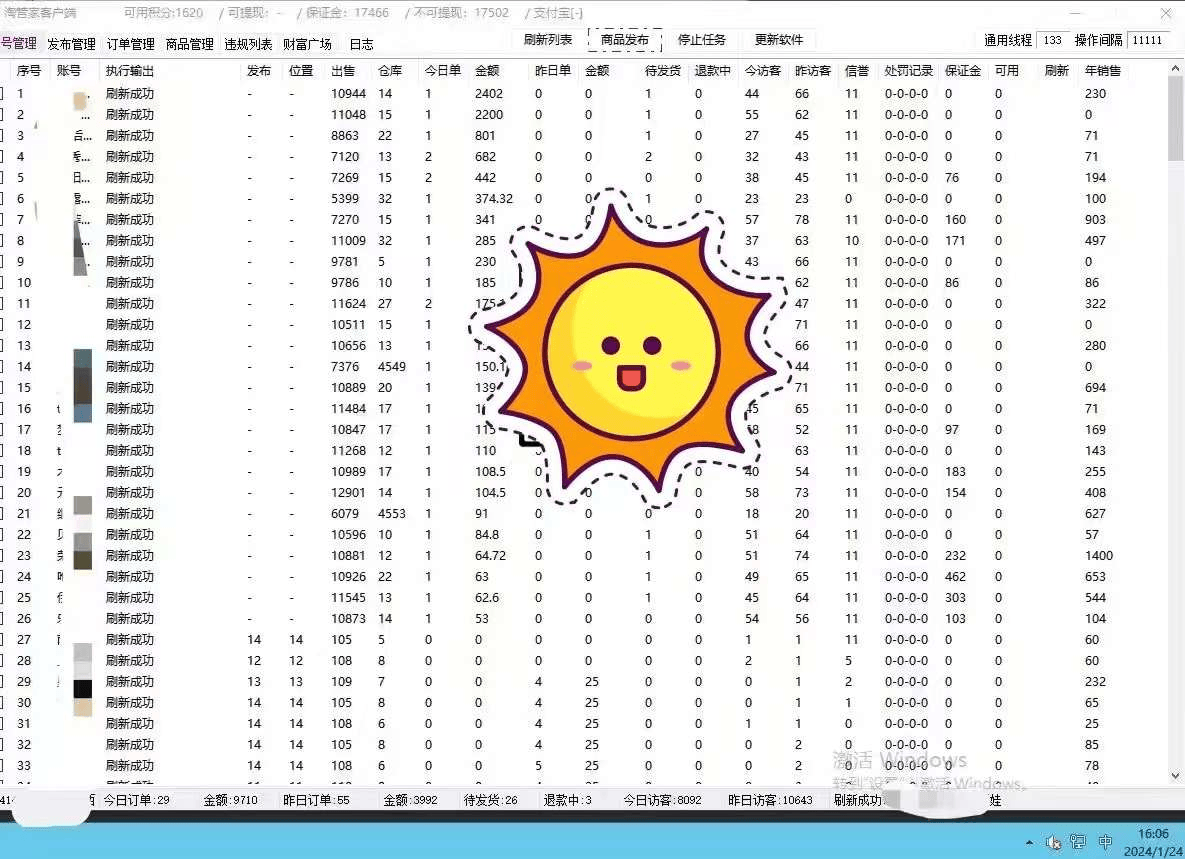Sort by the 今访客 column header

[763, 70]
